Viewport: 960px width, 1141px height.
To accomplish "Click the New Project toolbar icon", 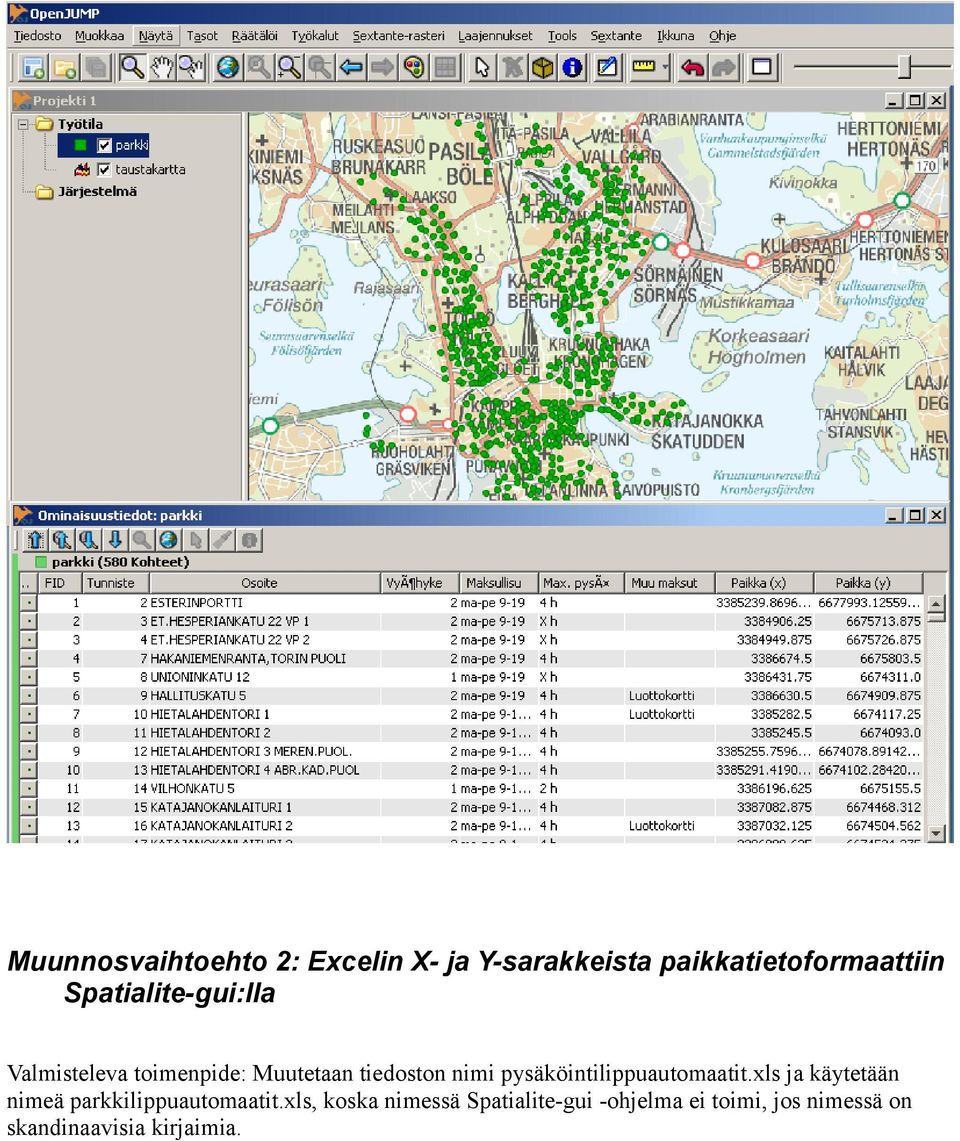I will click(x=34, y=68).
